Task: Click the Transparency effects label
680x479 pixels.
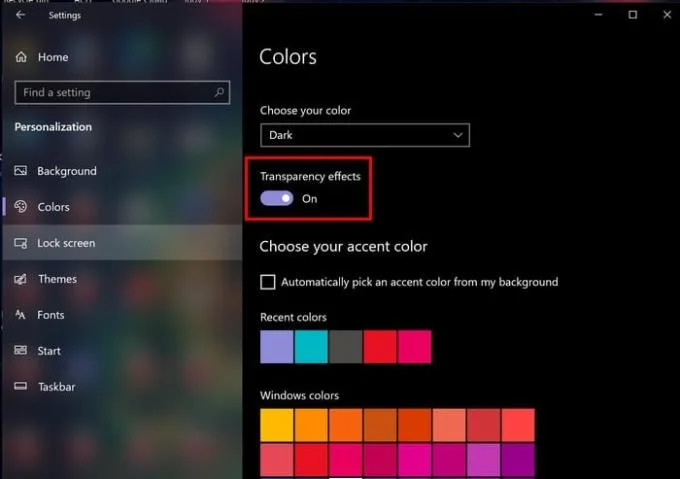Action: click(310, 176)
